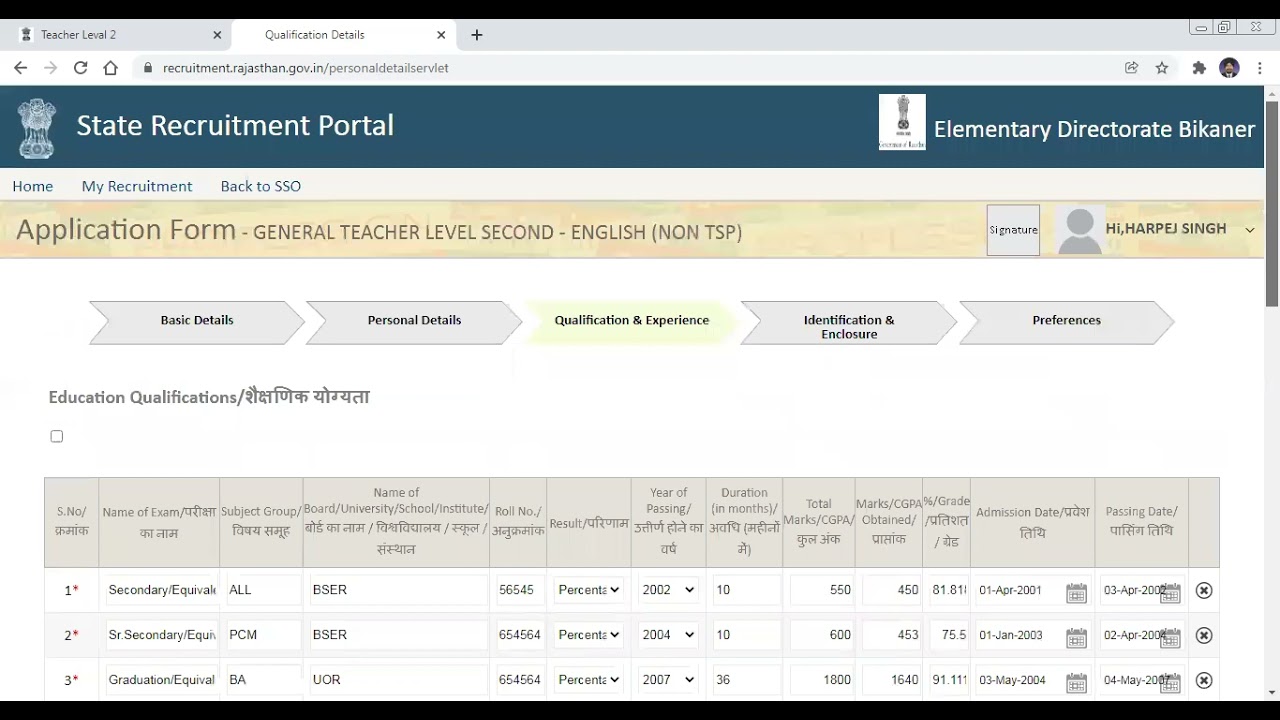Click the Signature thumbnail box
The height and width of the screenshot is (720, 1280).
[1013, 230]
